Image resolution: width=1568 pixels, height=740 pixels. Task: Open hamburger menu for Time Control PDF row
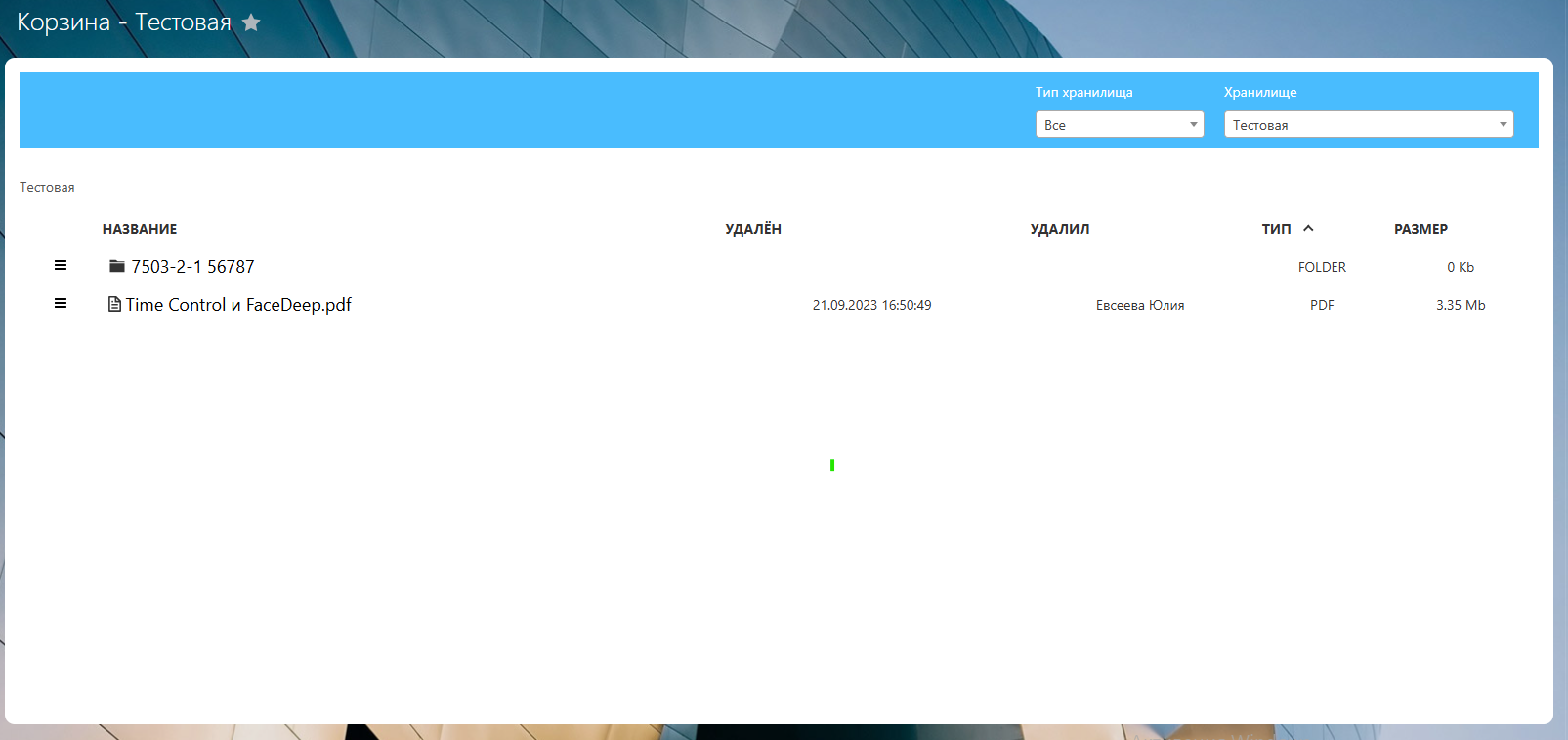click(61, 304)
